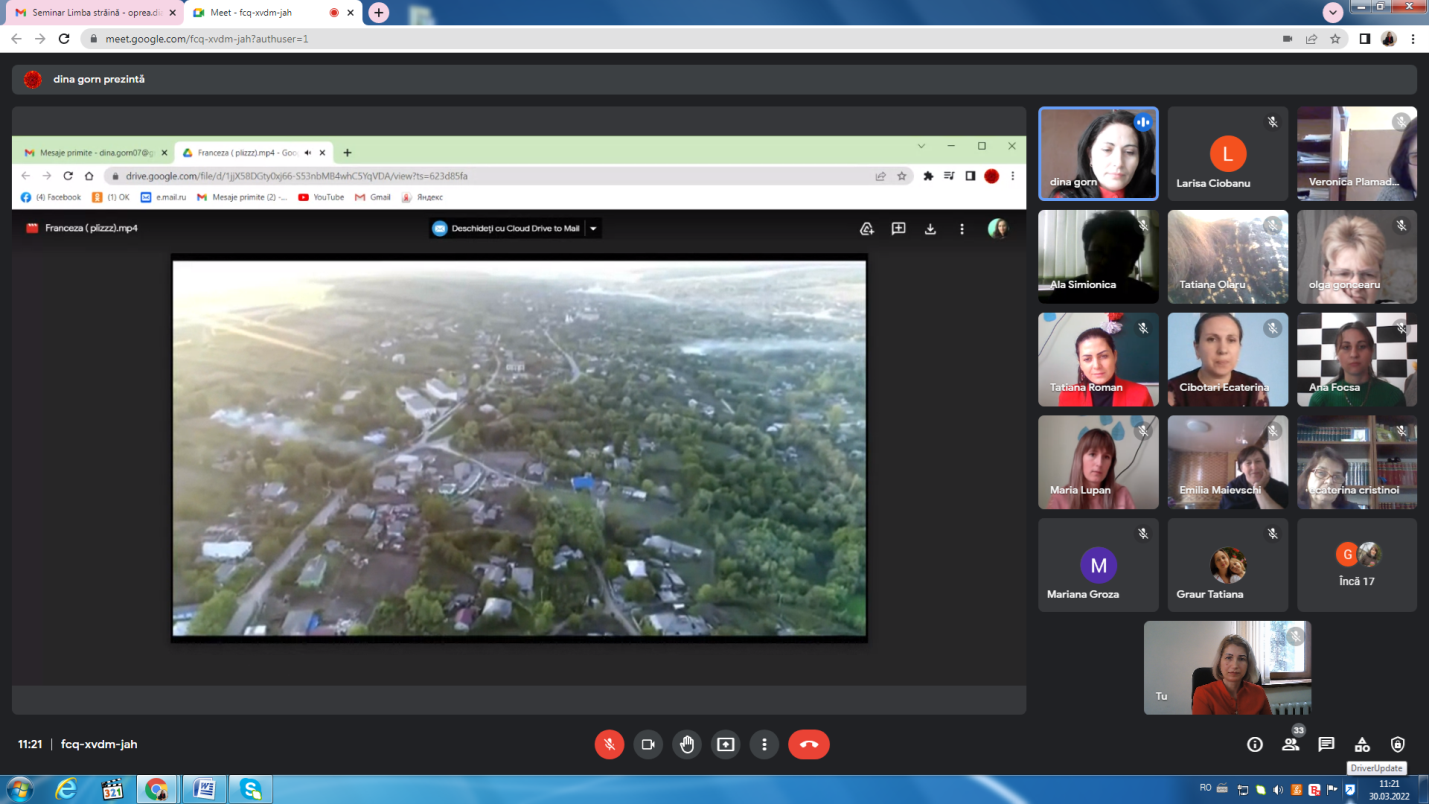This screenshot has width=1429, height=804.
Task: Open the chat panel with everyone
Action: [1326, 744]
